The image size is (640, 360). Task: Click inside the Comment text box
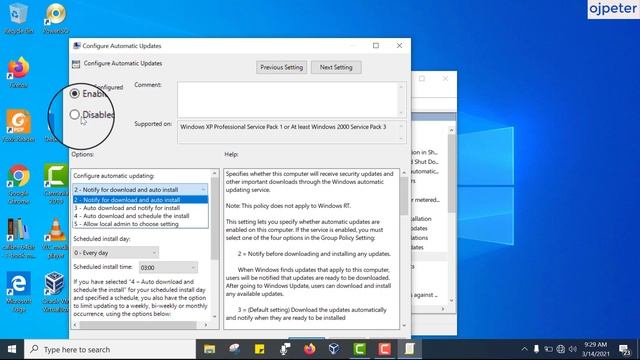click(x=288, y=100)
